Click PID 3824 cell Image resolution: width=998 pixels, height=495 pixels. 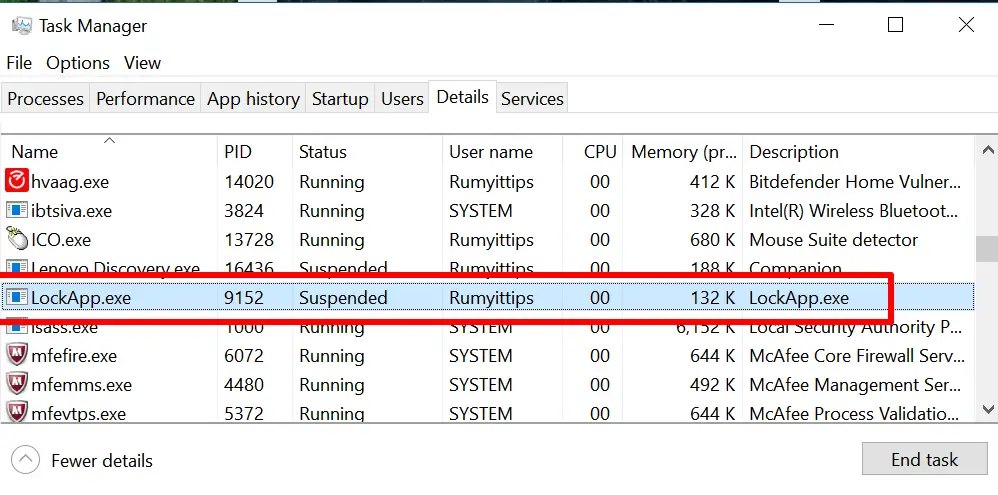(x=244, y=211)
